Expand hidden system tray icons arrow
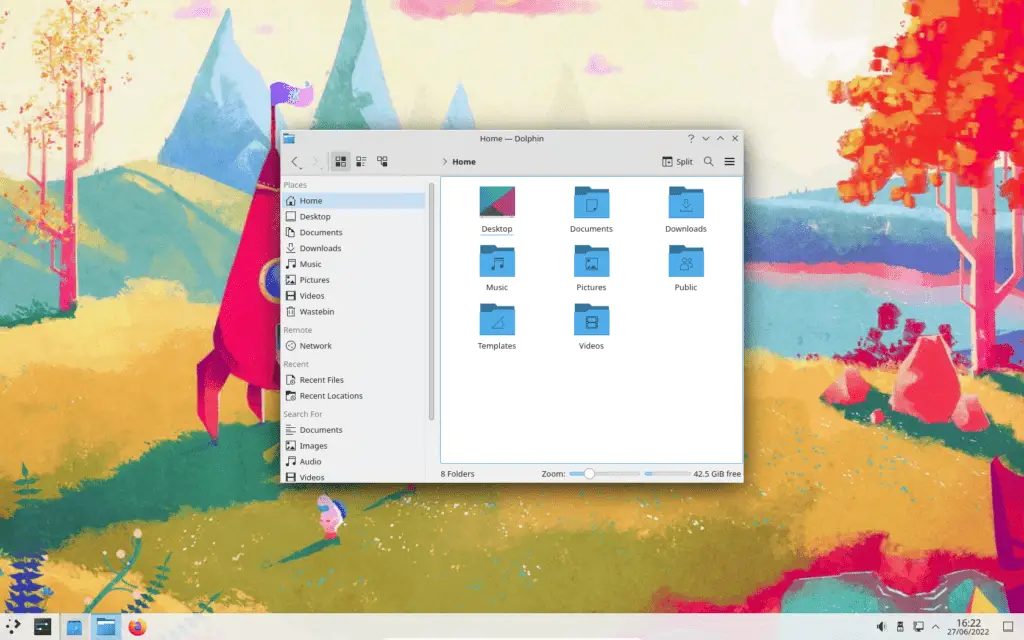 (935, 627)
